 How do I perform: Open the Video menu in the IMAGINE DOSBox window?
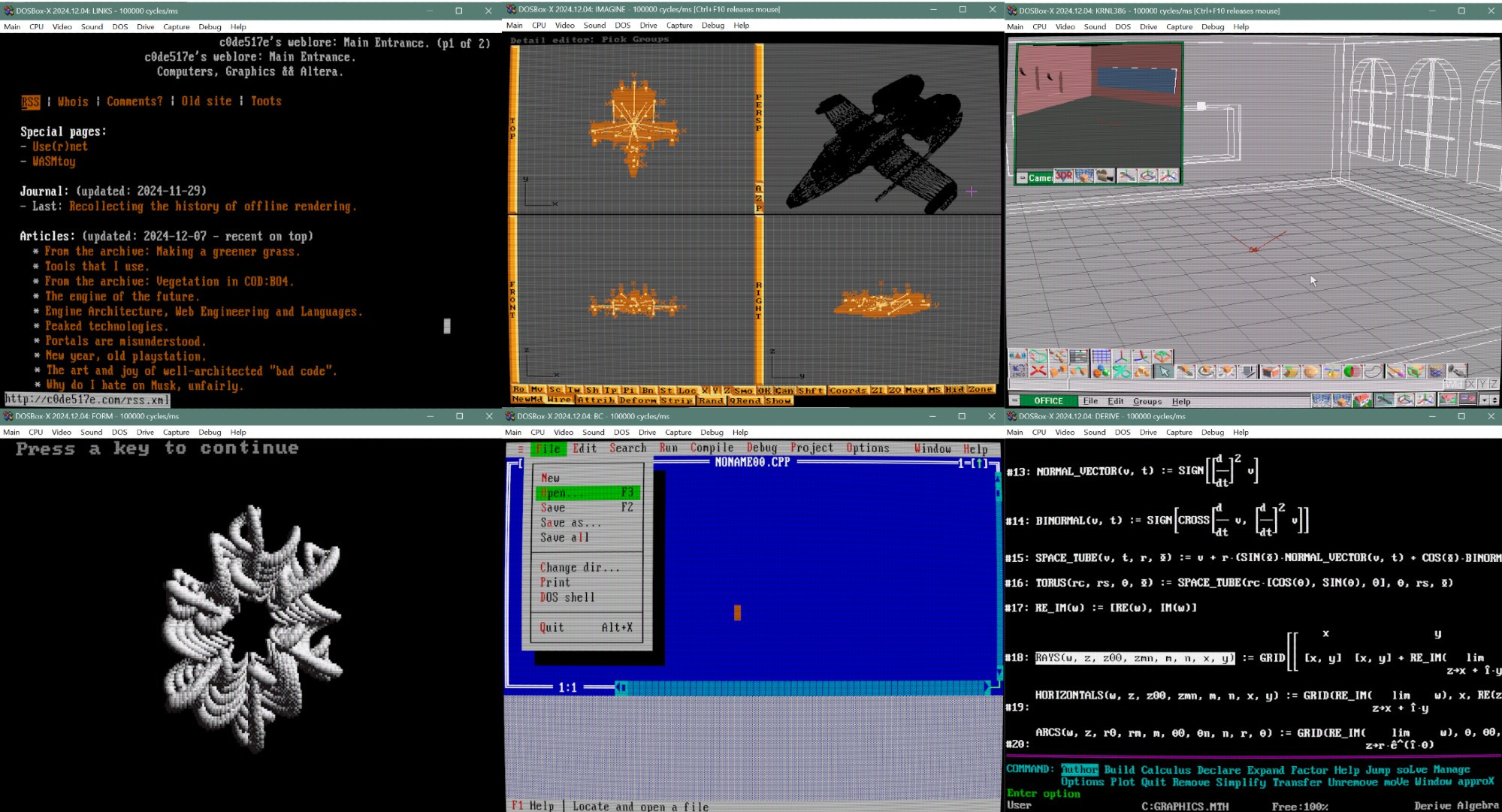point(564,25)
